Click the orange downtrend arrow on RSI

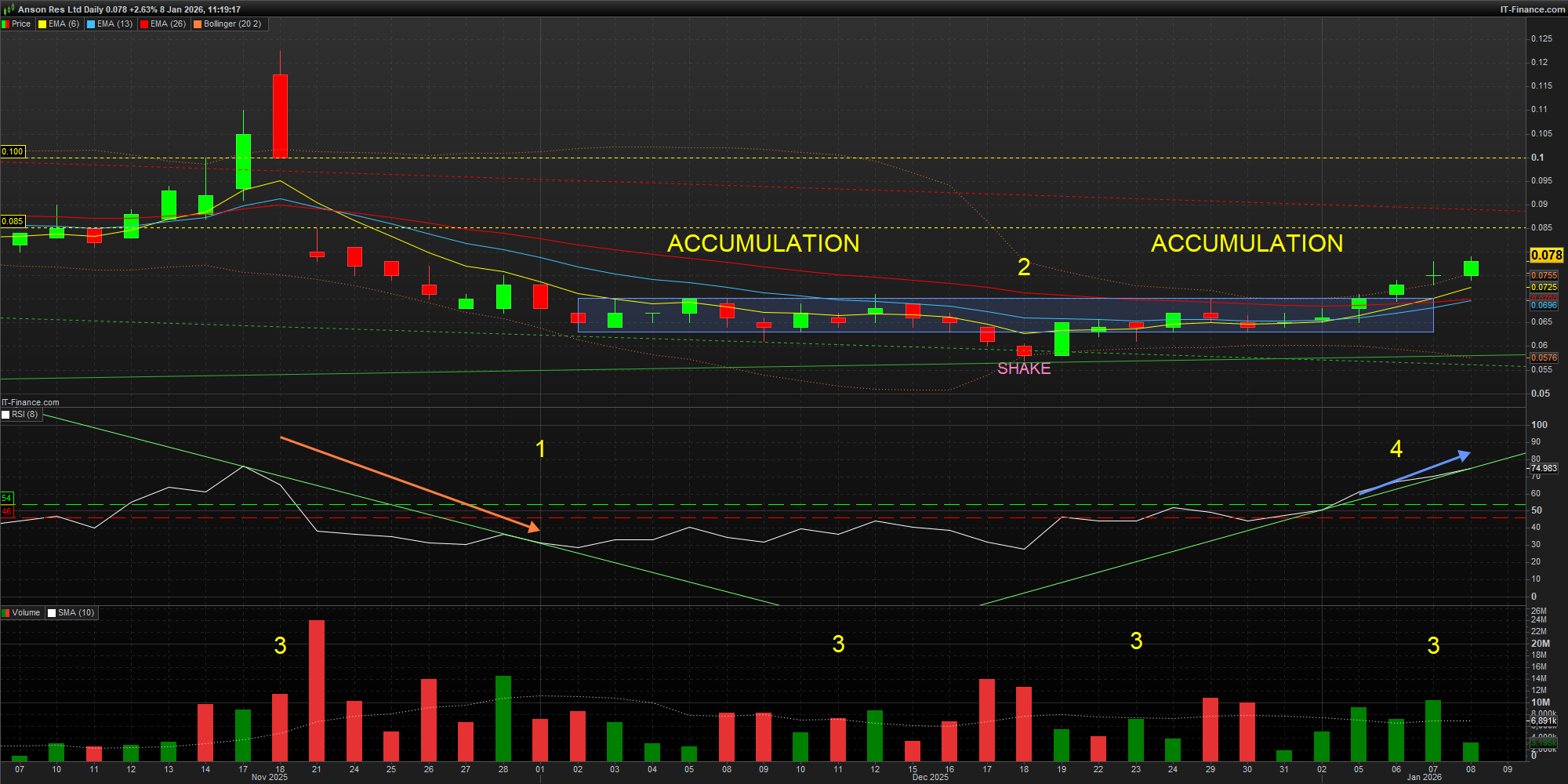(409, 481)
